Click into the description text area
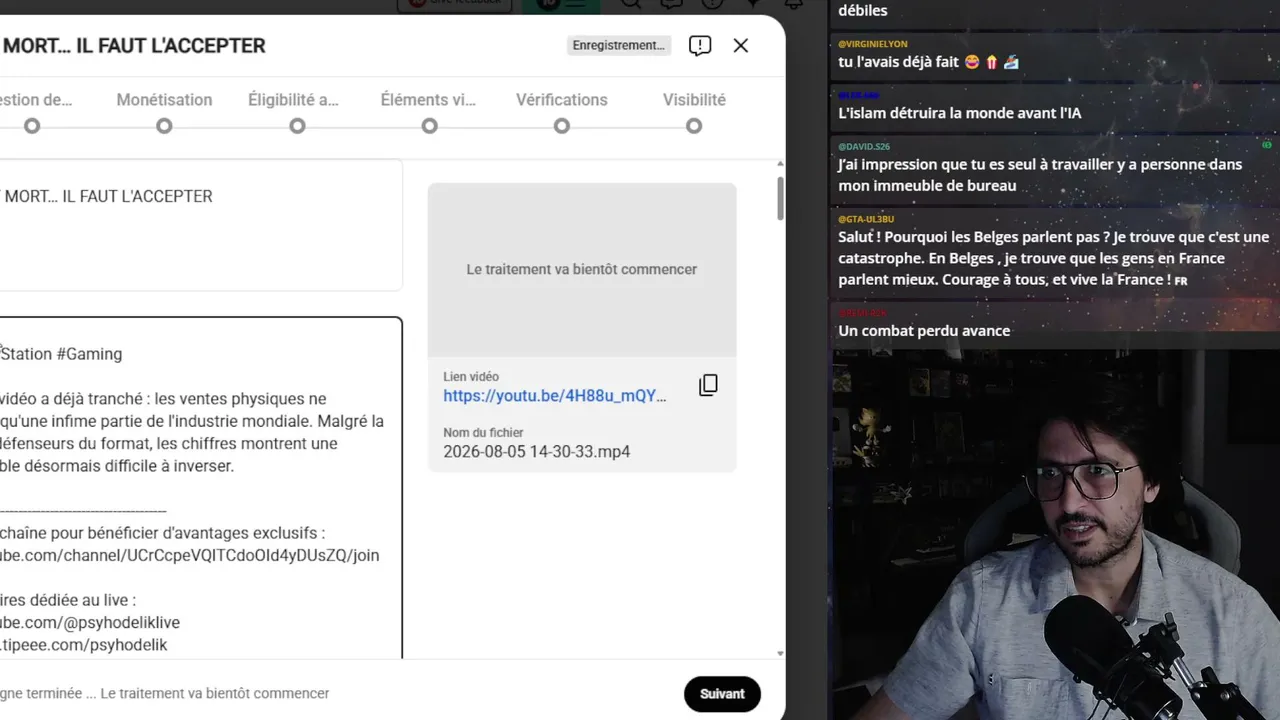 tap(201, 488)
